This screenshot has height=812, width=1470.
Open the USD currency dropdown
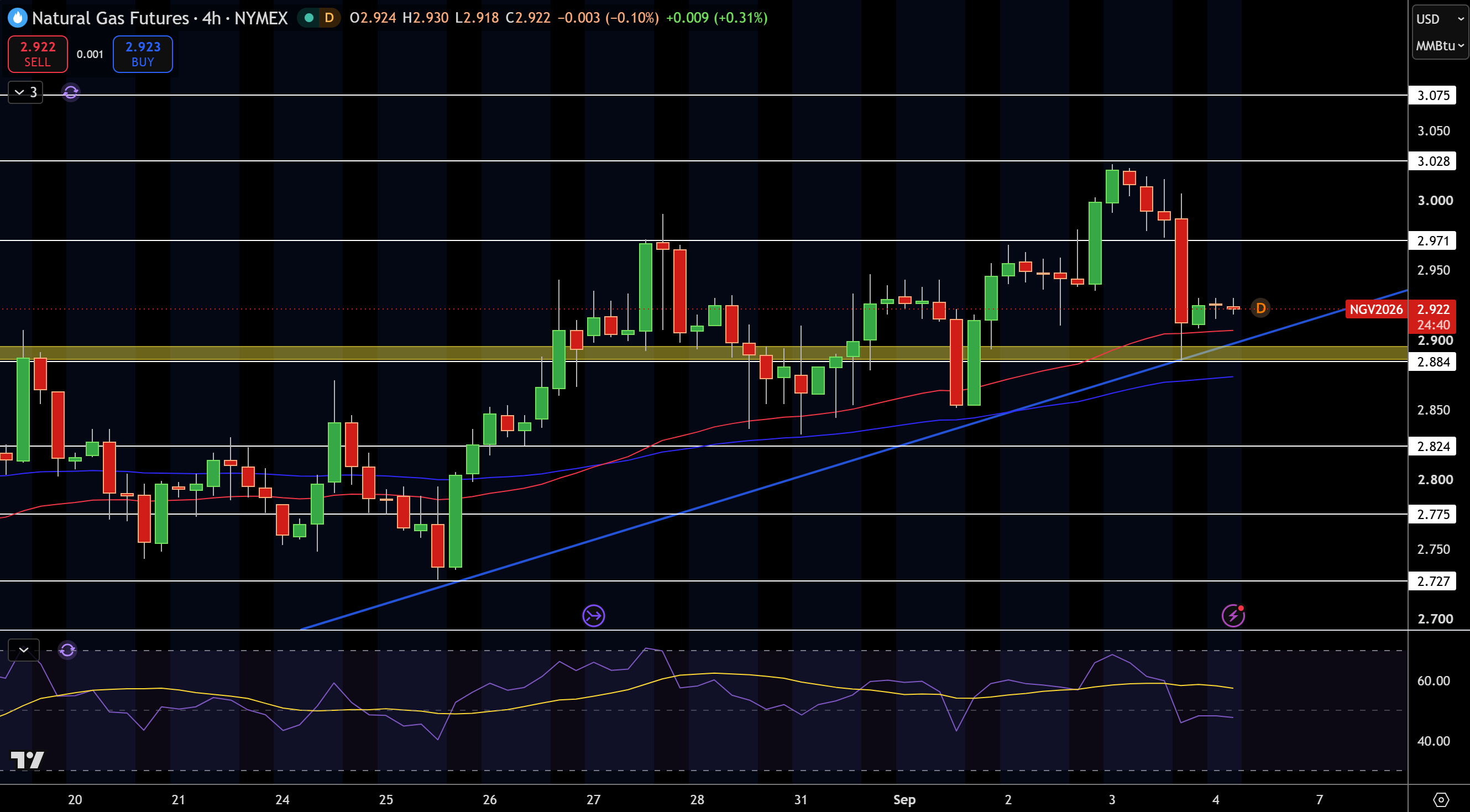(1440, 19)
